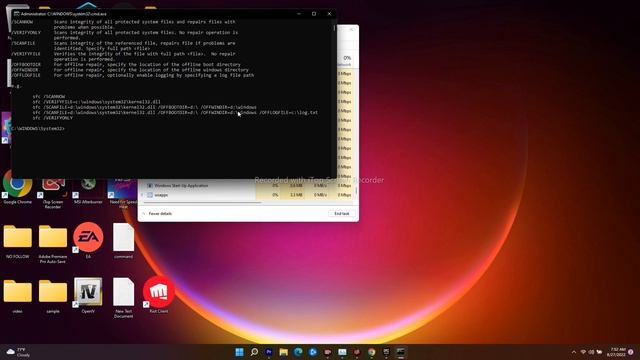Viewport: 640px width, 360px height.
Task: Open Microsoft Edge from the taskbar
Action: point(298,352)
